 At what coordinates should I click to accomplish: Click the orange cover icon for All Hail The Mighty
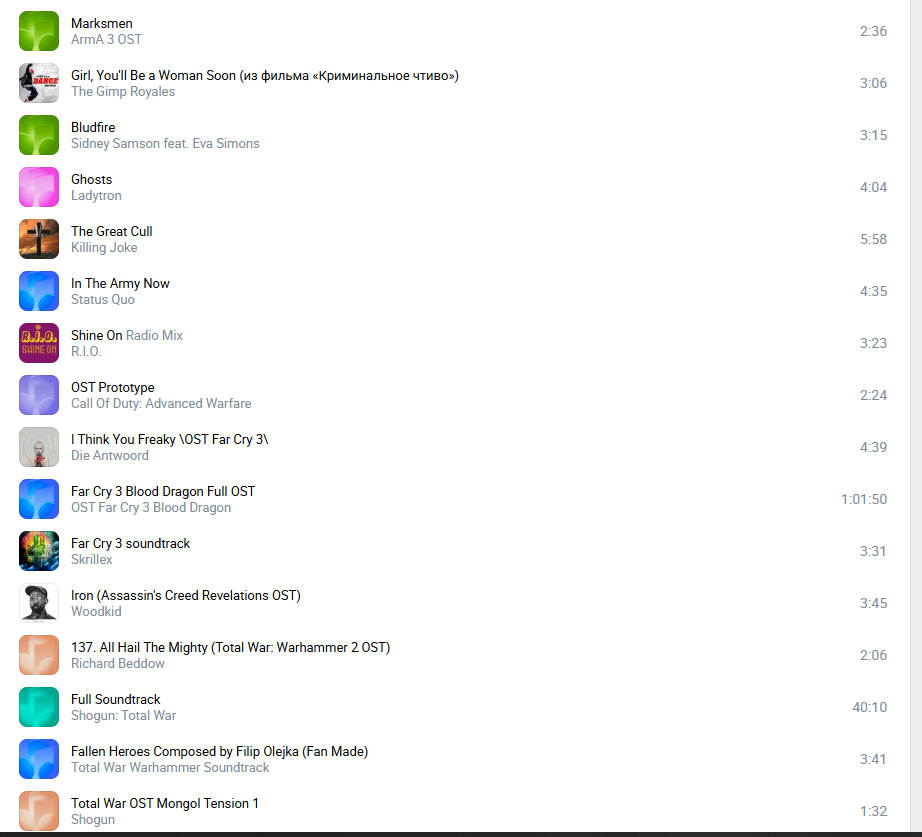pyautogui.click(x=39, y=655)
